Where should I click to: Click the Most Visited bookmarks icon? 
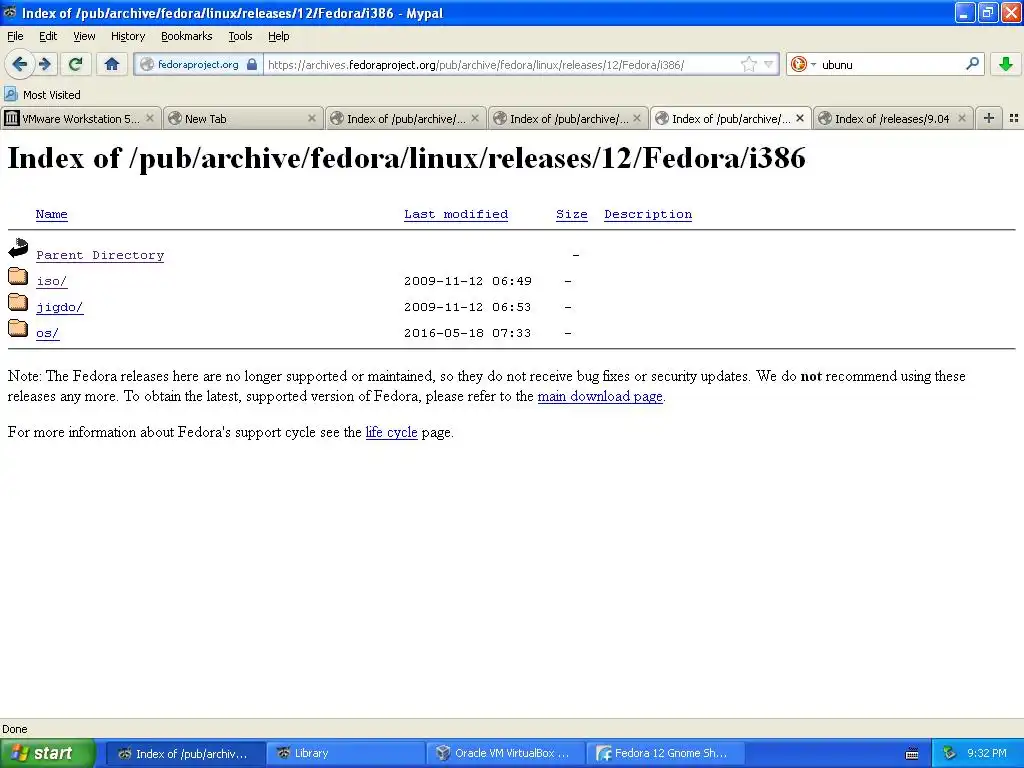tap(11, 94)
